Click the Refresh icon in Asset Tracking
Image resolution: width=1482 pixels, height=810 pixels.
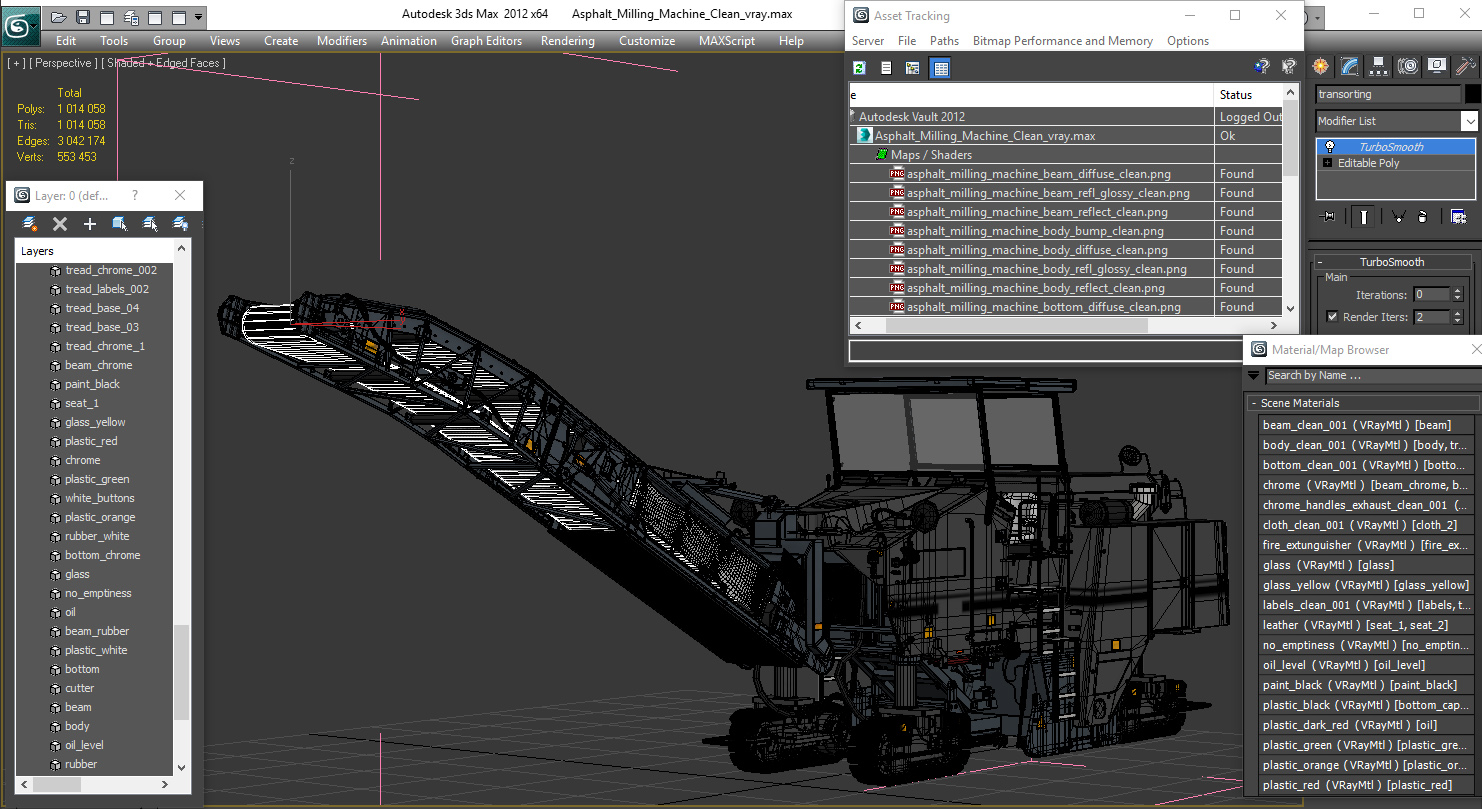(x=859, y=67)
